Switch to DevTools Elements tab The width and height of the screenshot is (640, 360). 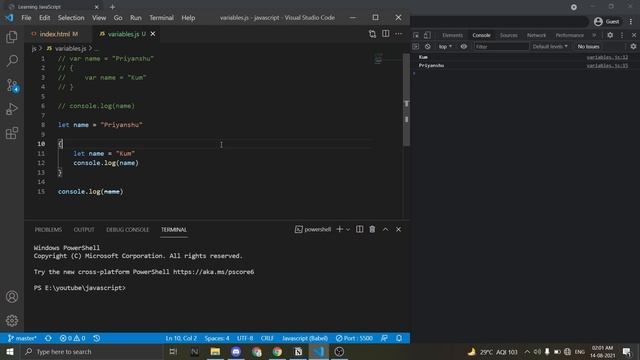452,35
